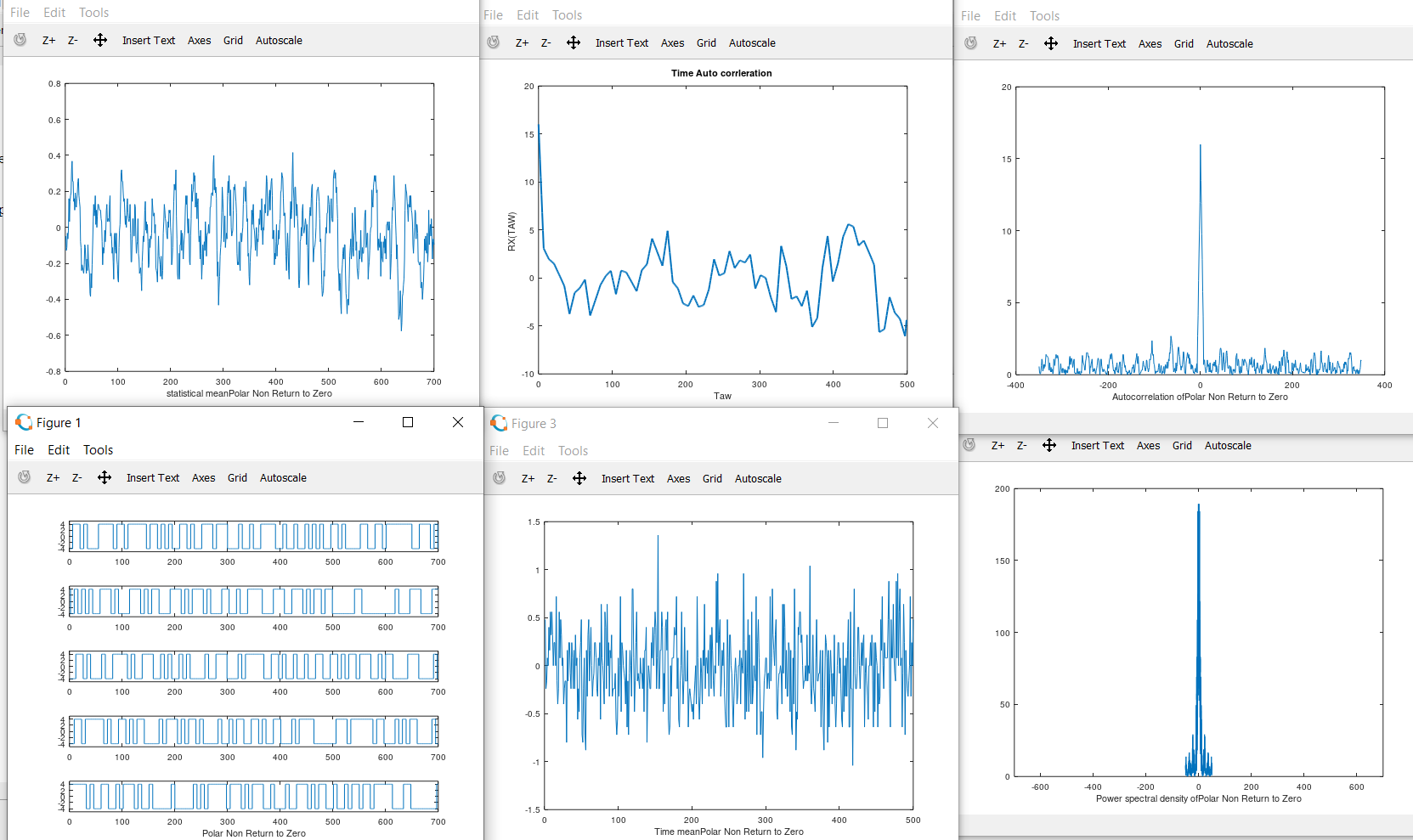
Task: Select the Z+ zoom-in tool in Figure 1
Action: click(53, 477)
